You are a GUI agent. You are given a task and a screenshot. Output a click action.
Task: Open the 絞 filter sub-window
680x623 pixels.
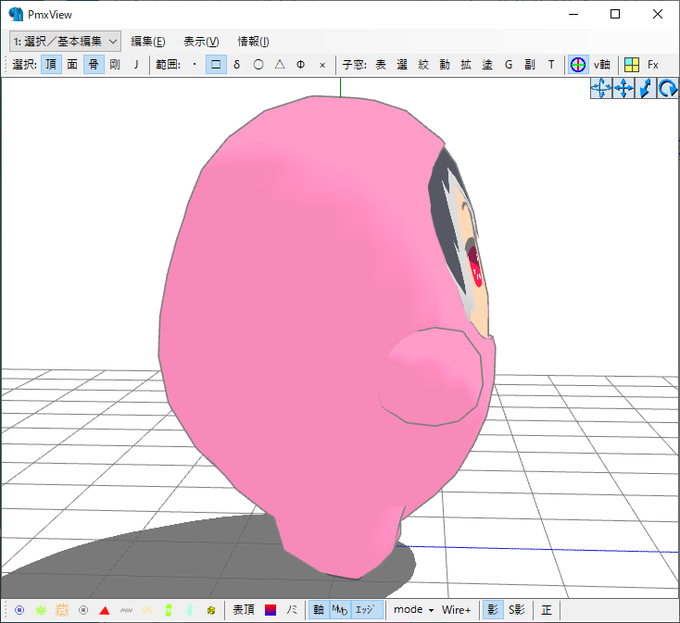click(x=423, y=65)
